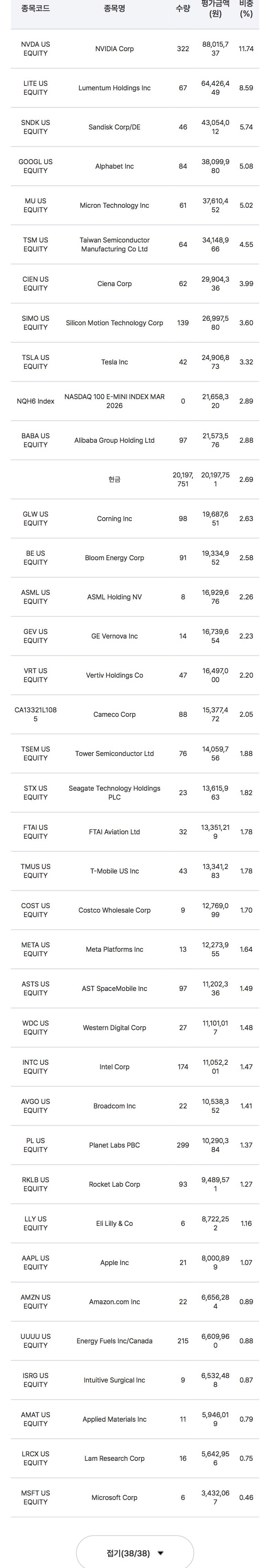This screenshot has height=1568, width=270.
Task: Click Lumentum Holdings Inc stock name
Action: point(114,88)
